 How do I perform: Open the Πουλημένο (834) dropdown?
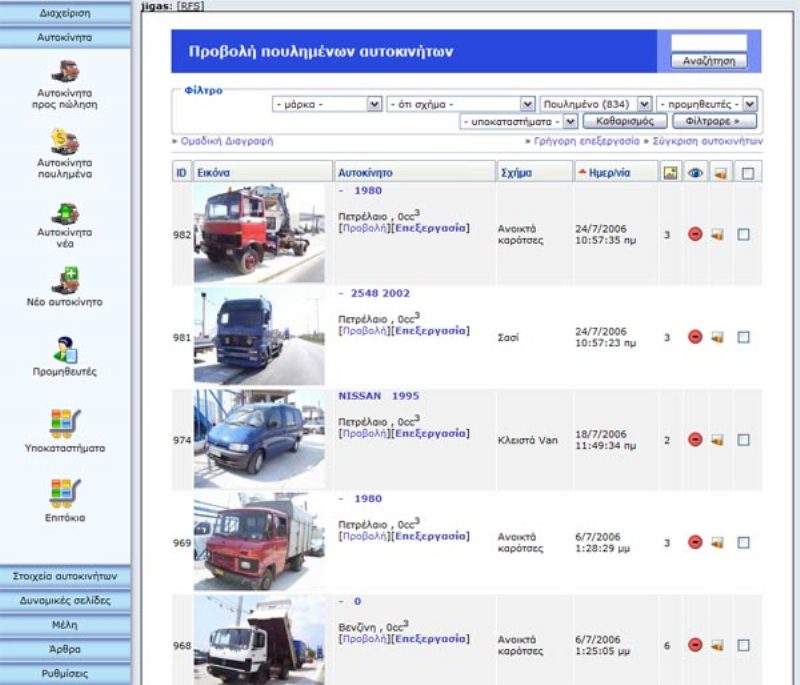595,104
